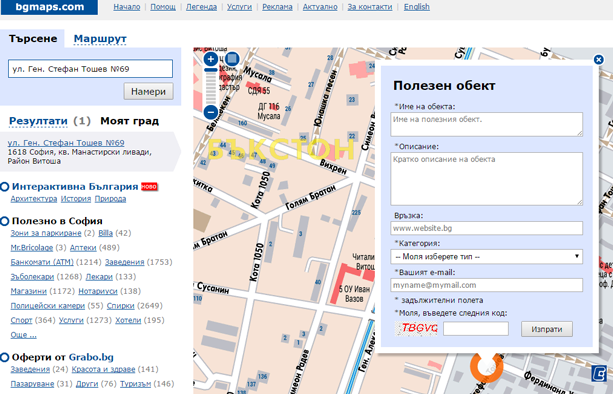Viewport: 613px width, 394px height.
Task: Click the address search input field
Action: coord(90,69)
